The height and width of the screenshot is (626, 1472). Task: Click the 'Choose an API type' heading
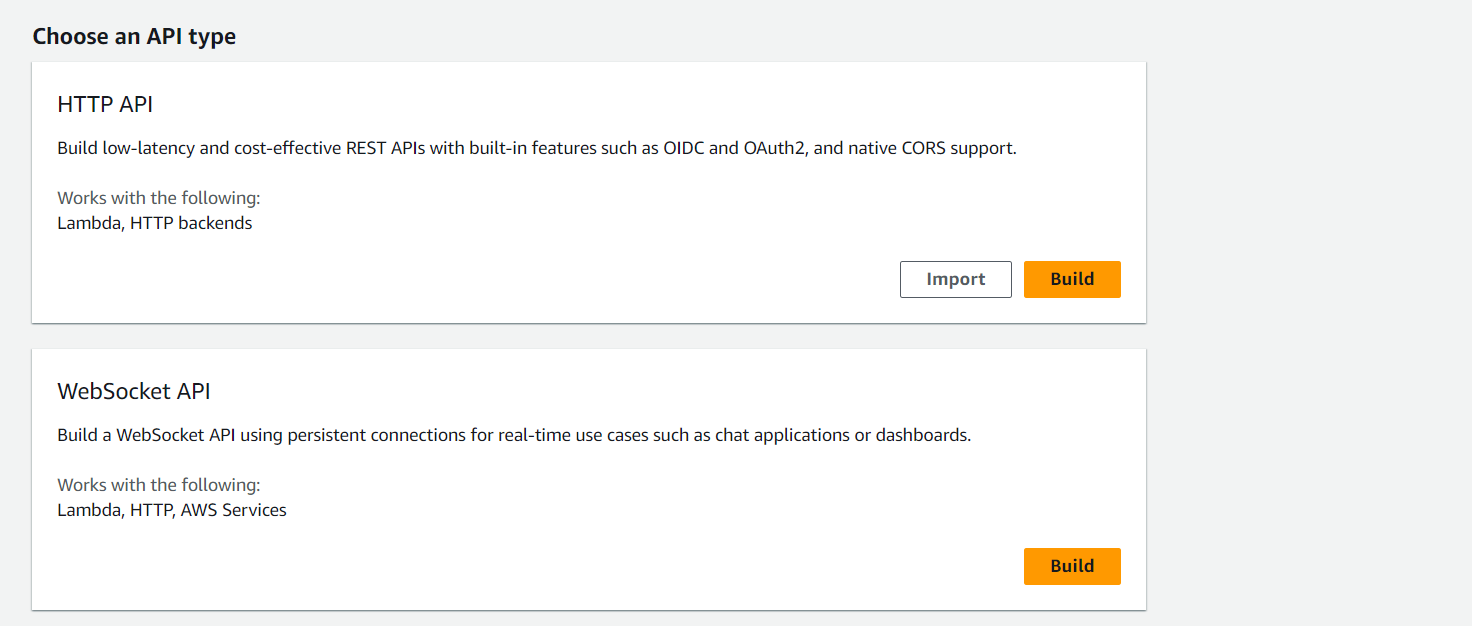pyautogui.click(x=134, y=37)
